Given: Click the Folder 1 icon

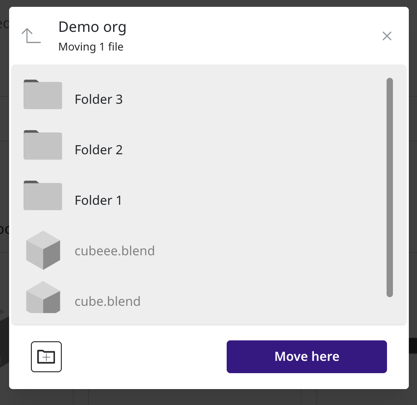Looking at the screenshot, I should coord(43,196).
